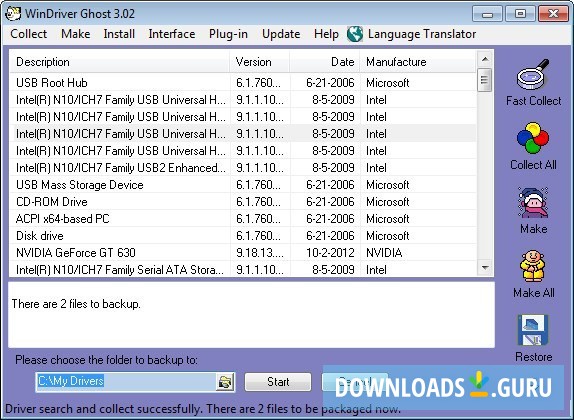Open the Make menu
This screenshot has width=574, height=420.
tap(76, 34)
